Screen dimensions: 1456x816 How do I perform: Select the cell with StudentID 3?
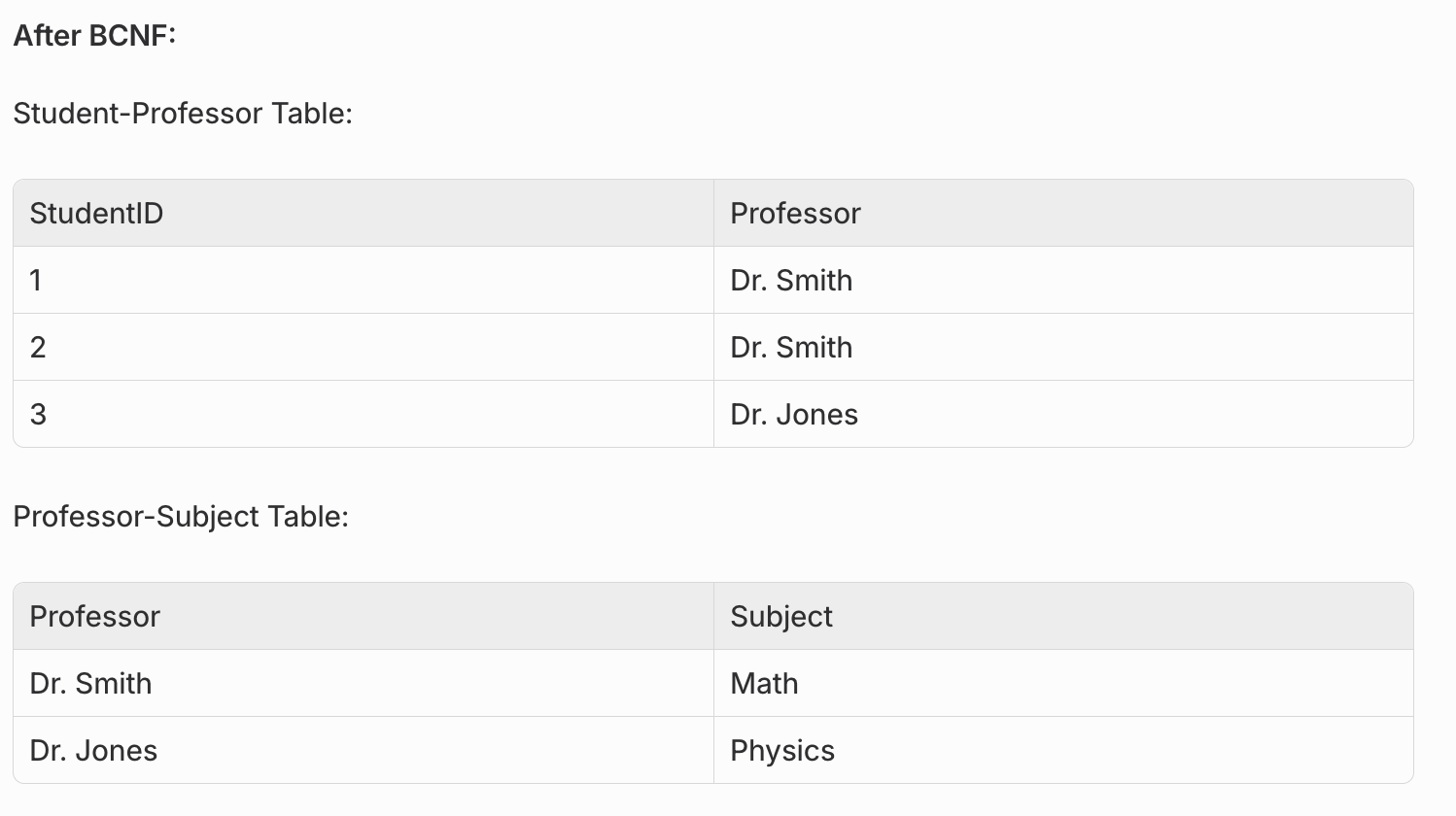pyautogui.click(x=364, y=414)
